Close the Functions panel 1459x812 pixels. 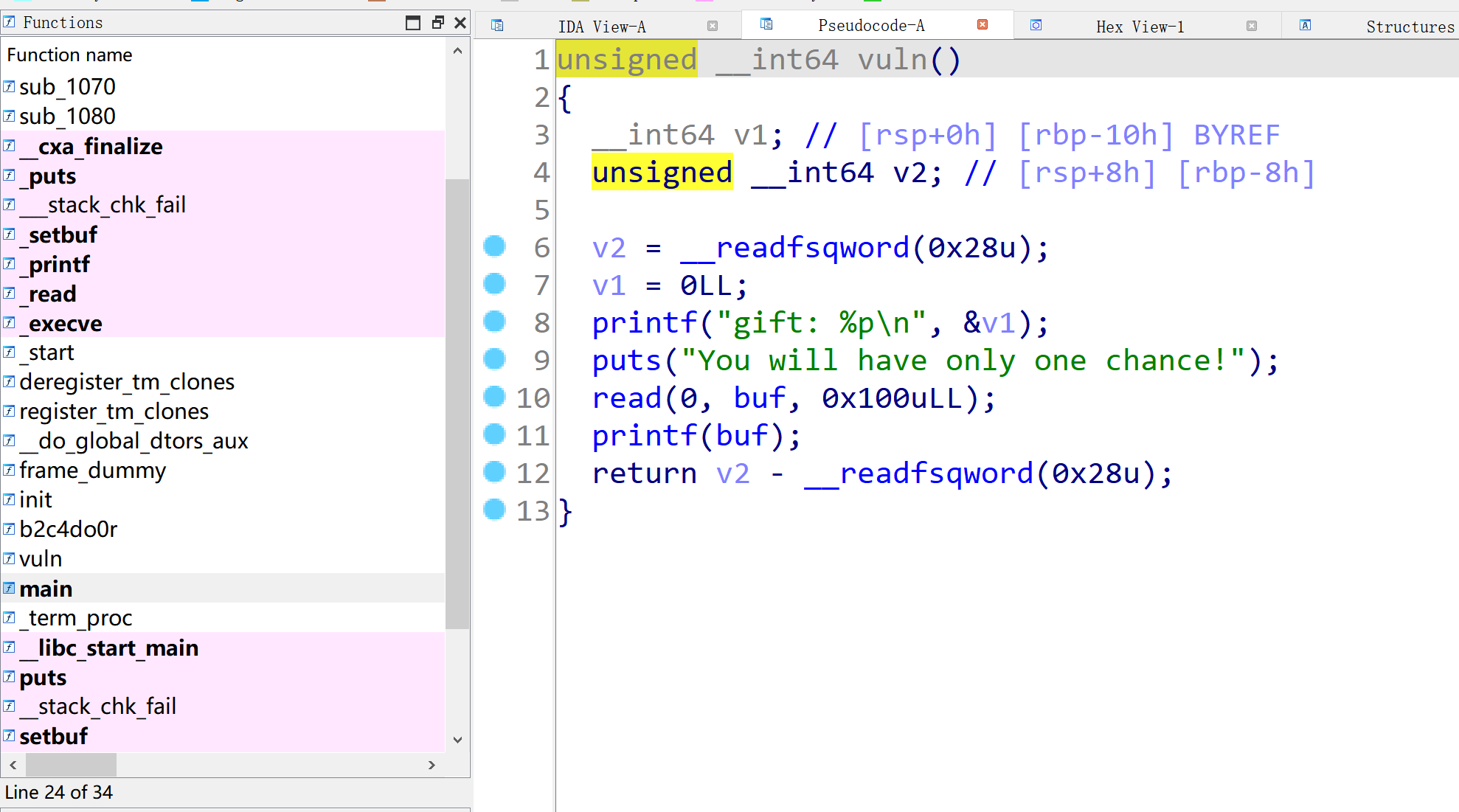coord(460,23)
